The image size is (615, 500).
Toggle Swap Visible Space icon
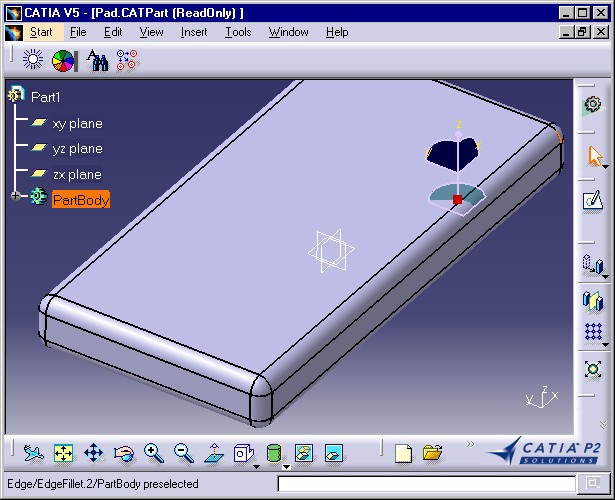[334, 453]
